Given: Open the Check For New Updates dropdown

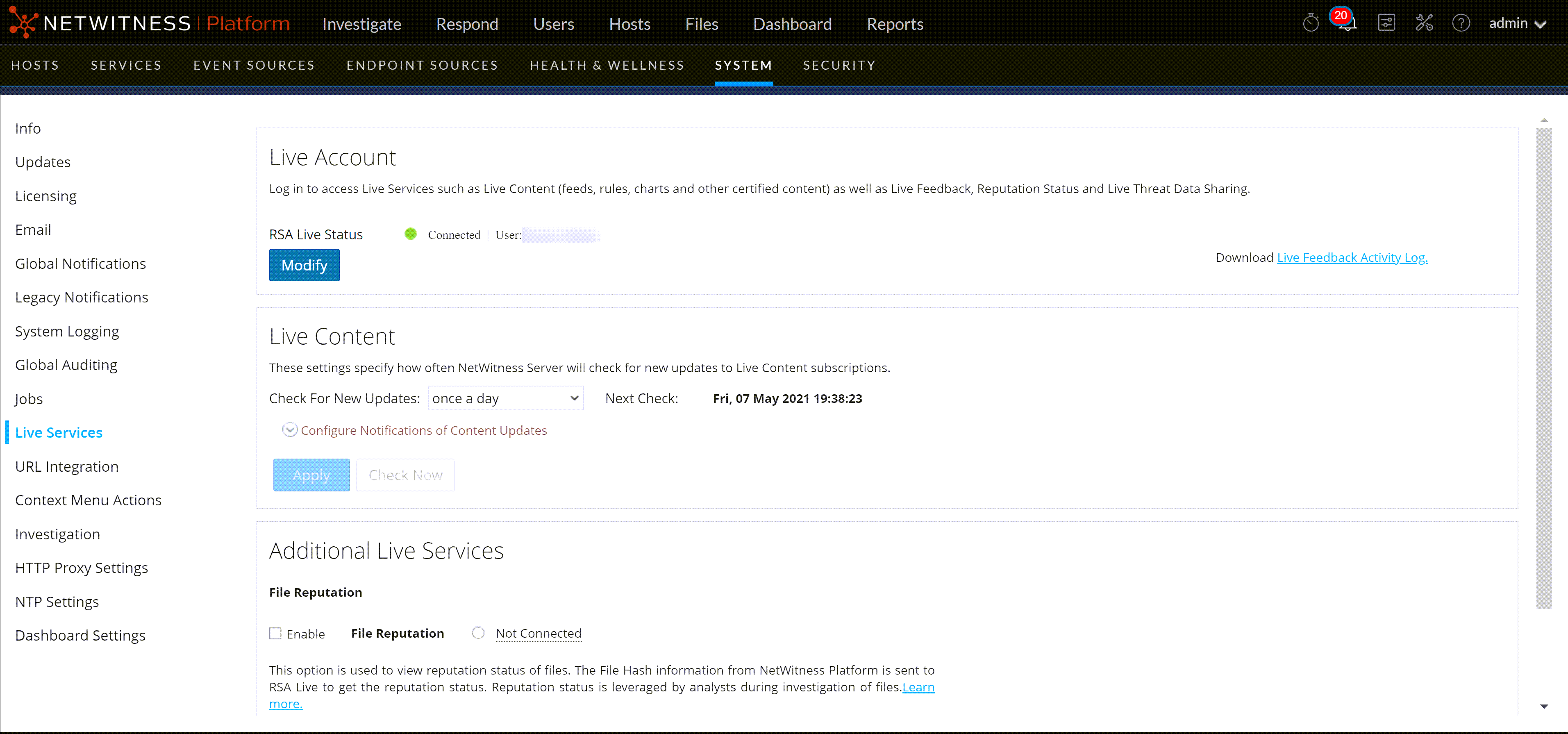Looking at the screenshot, I should [x=505, y=398].
